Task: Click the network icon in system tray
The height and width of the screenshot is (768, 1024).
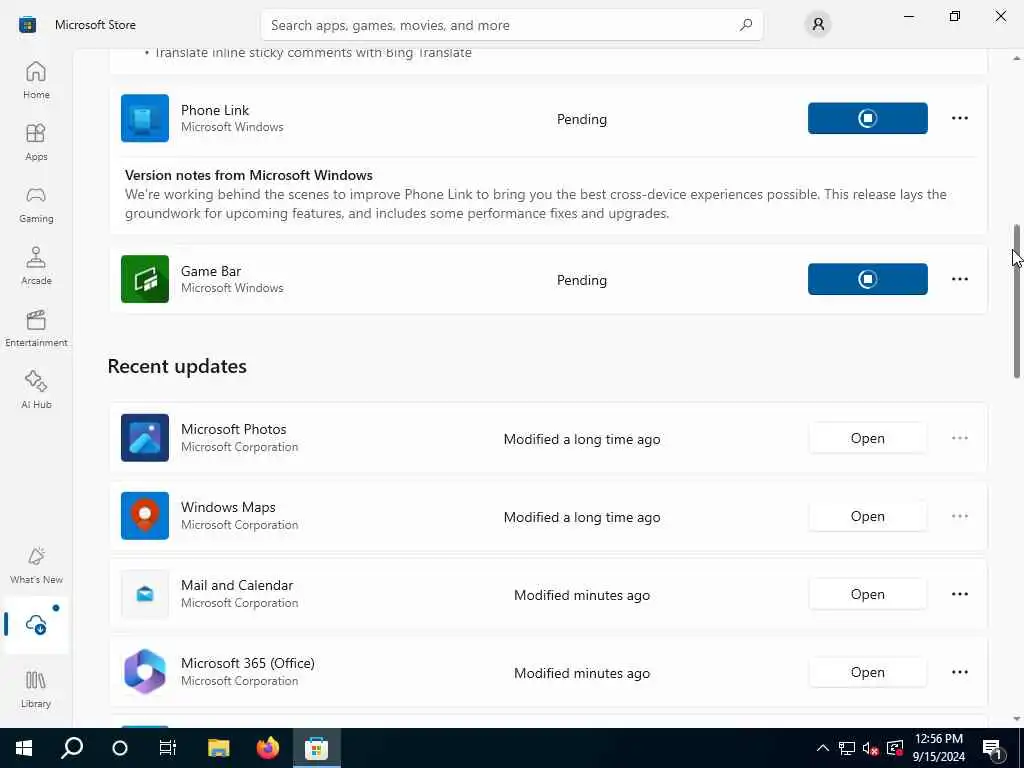Action: click(x=846, y=748)
